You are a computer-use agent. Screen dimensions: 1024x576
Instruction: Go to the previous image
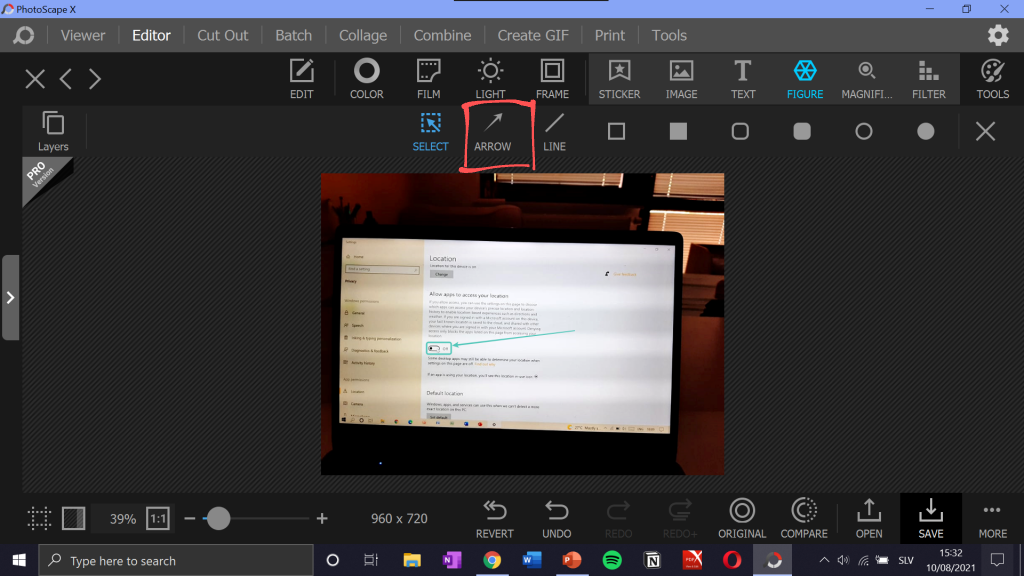(x=65, y=79)
